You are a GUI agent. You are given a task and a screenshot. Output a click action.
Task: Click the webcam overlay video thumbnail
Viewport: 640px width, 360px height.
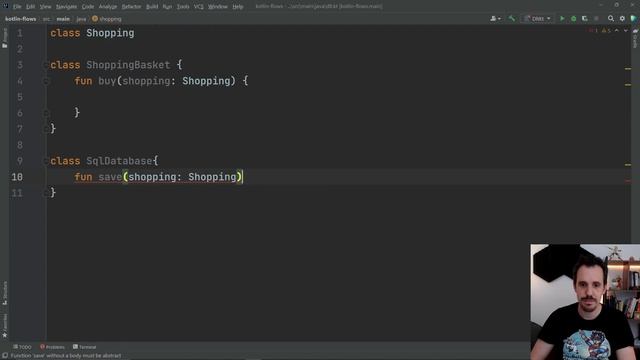(585, 302)
